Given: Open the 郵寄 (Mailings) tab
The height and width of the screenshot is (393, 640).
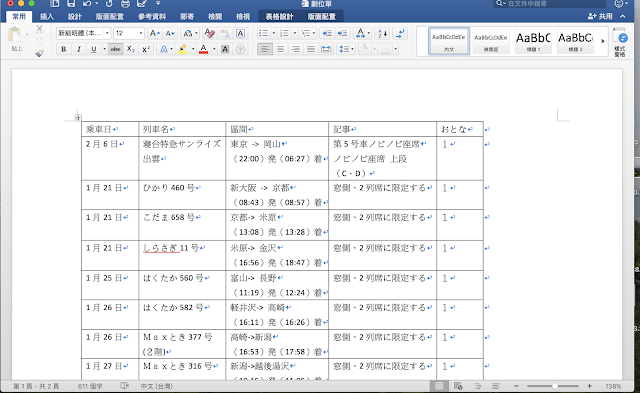Looking at the screenshot, I should pos(187,16).
